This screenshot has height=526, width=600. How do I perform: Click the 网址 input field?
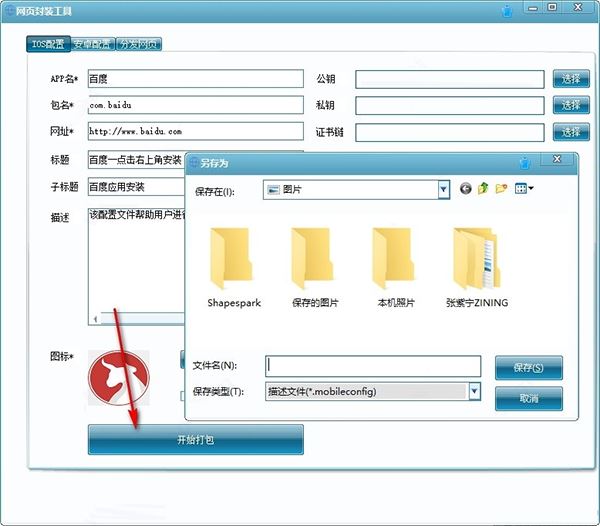pos(196,131)
